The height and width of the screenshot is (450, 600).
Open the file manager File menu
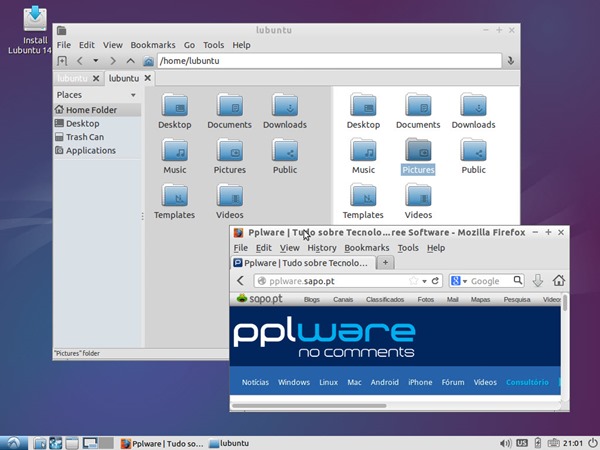point(64,45)
